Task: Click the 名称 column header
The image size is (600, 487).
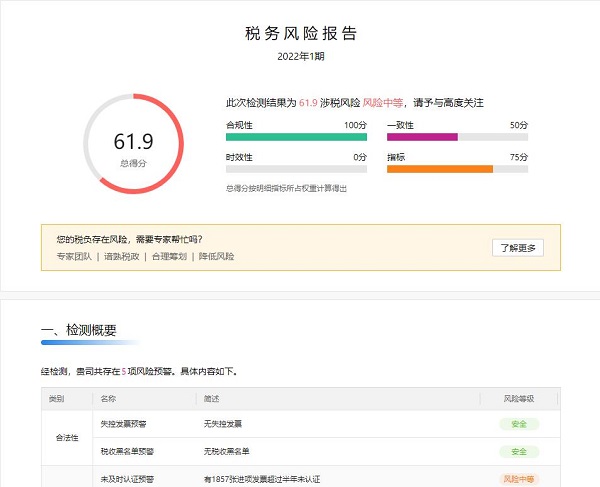Action: [108, 399]
